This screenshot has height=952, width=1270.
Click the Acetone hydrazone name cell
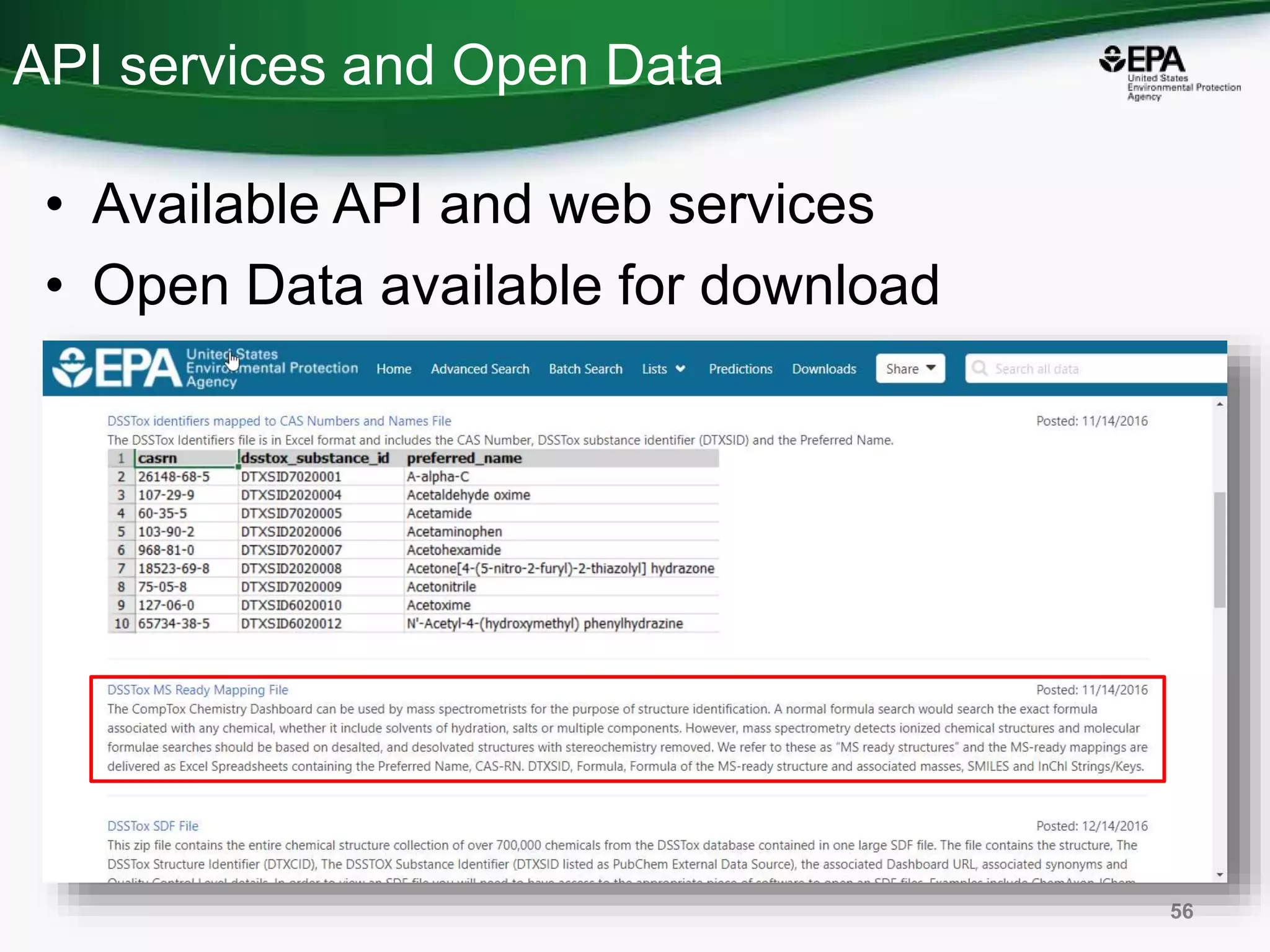click(561, 568)
